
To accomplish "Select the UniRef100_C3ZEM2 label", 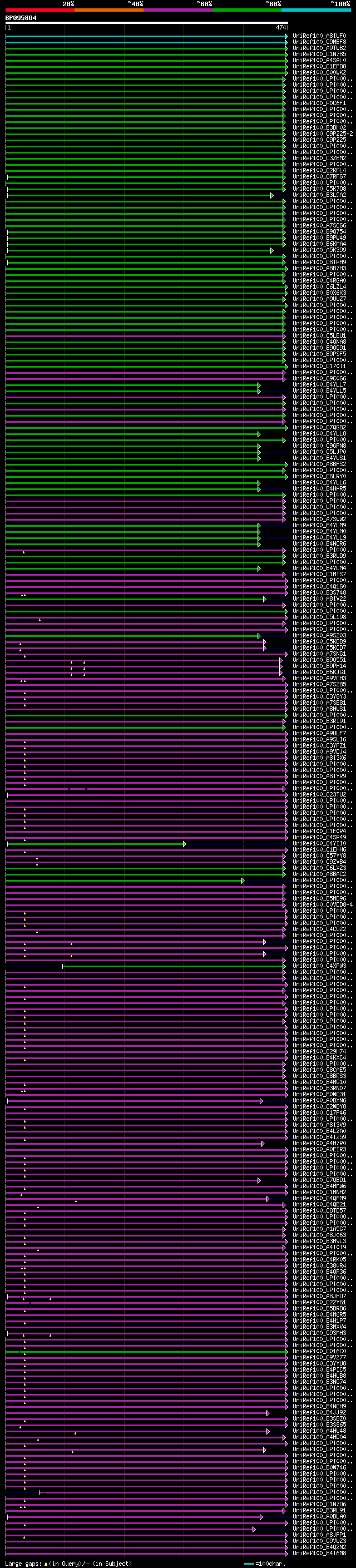I will coord(319,159).
